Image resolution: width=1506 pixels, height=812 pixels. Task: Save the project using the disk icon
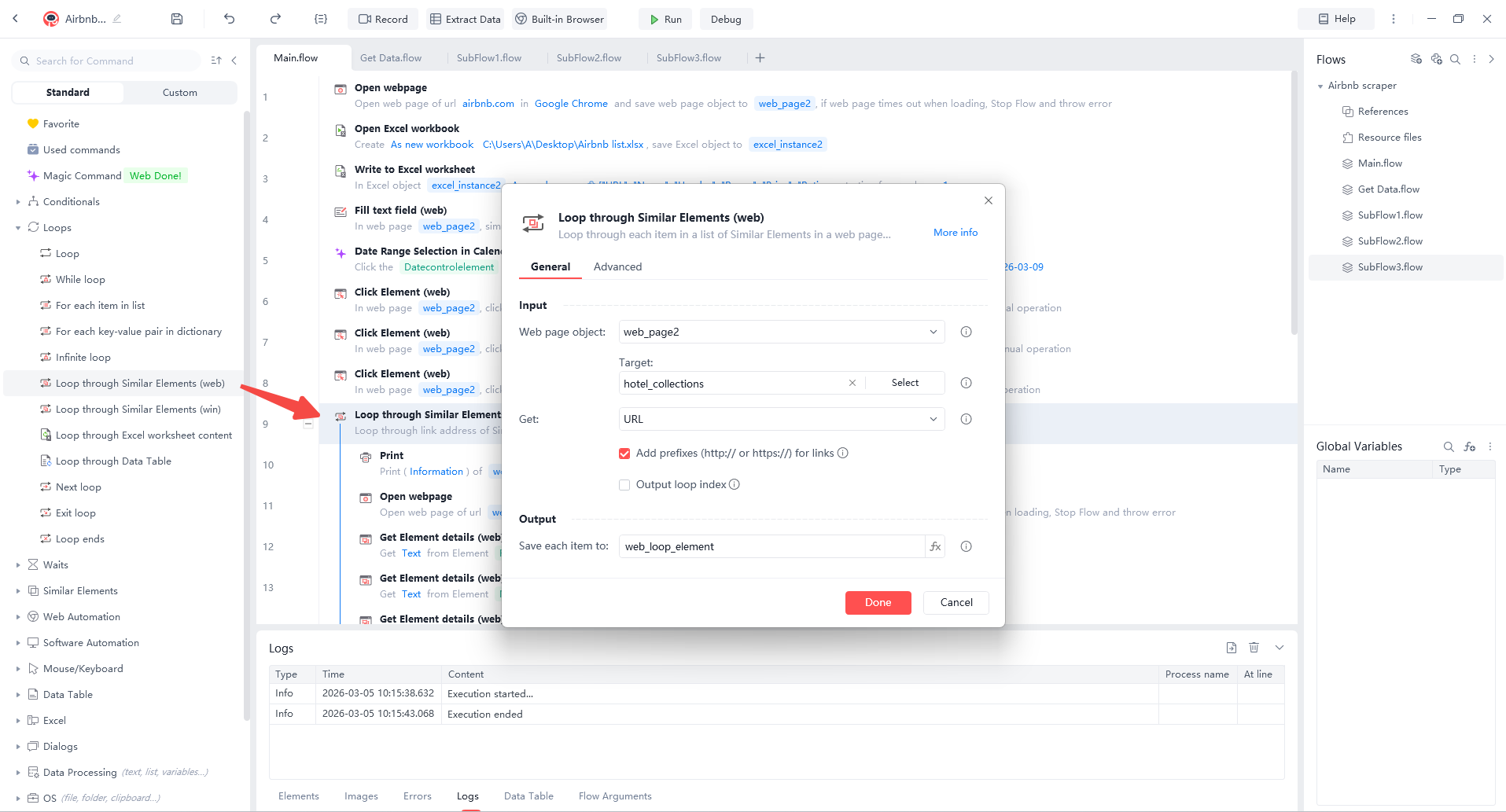(x=177, y=18)
